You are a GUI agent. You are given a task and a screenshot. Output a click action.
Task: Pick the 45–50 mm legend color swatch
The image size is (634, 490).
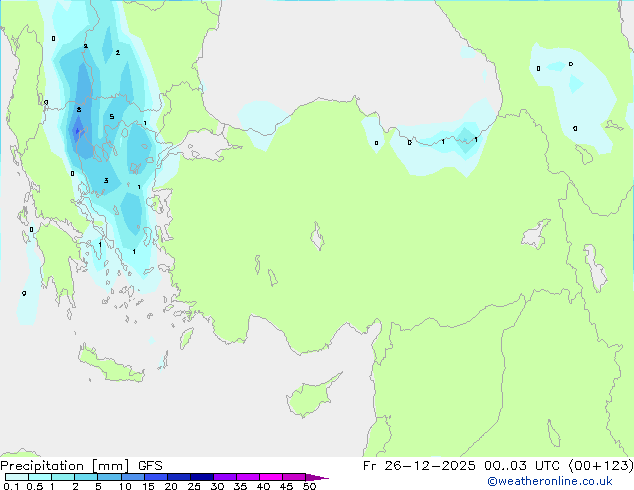click(x=294, y=477)
